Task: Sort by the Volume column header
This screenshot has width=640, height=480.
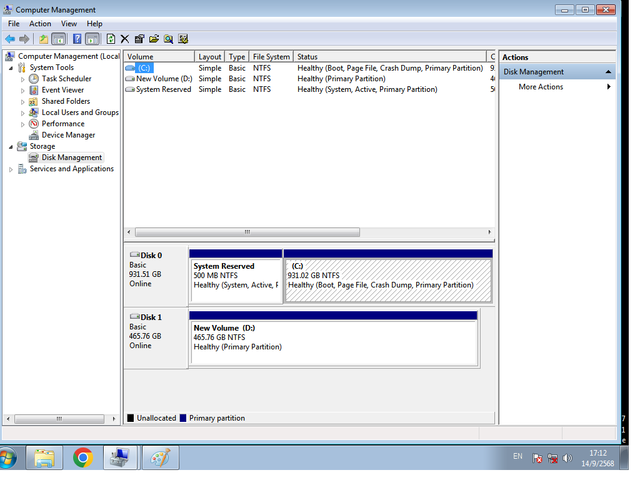Action: coord(159,57)
